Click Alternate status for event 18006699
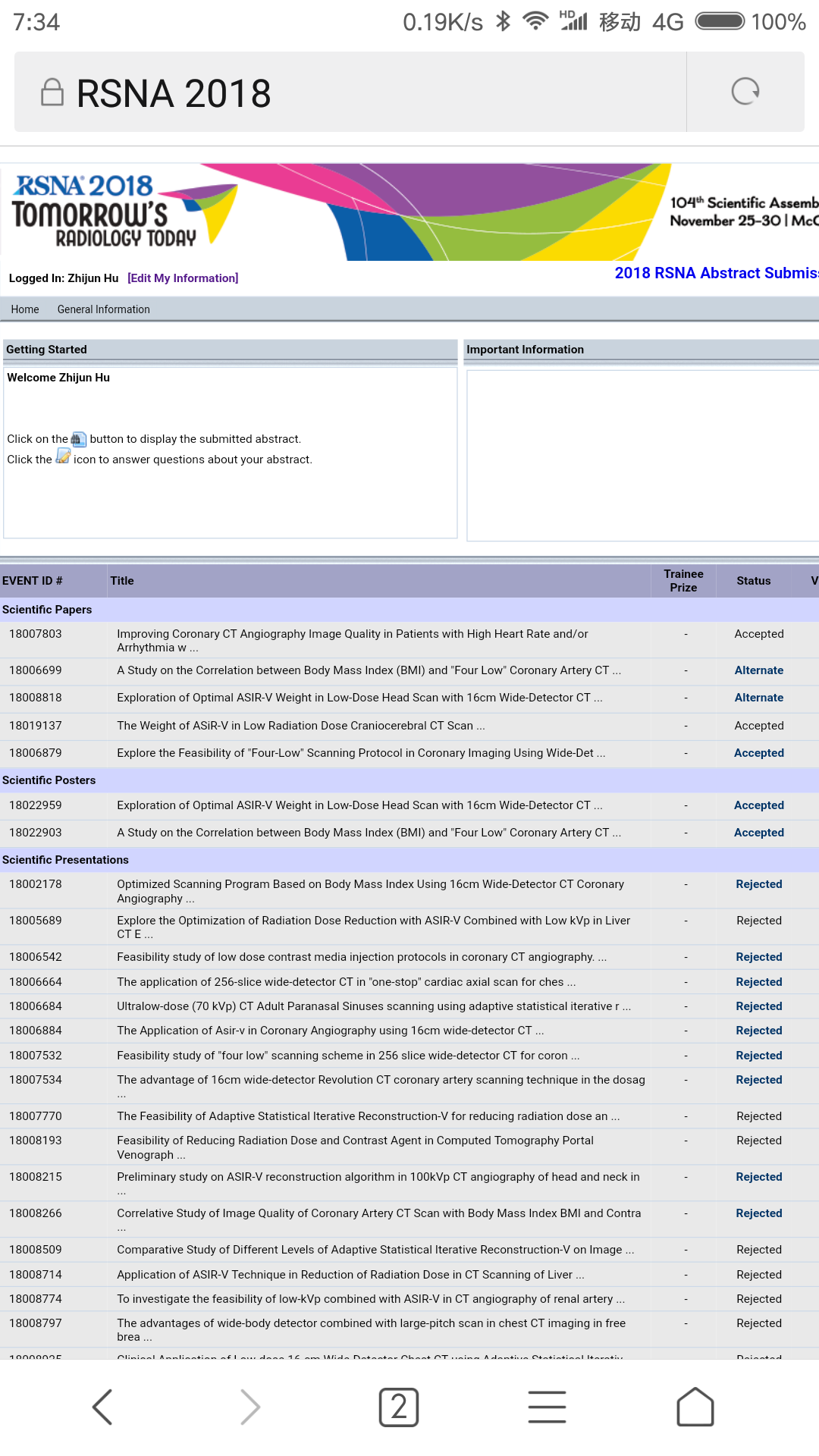This screenshot has height=1456, width=819. [x=758, y=670]
